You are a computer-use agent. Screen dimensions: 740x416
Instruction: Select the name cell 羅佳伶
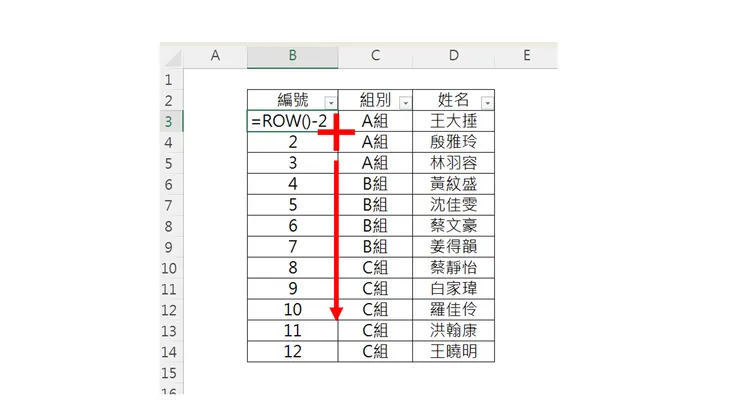454,309
